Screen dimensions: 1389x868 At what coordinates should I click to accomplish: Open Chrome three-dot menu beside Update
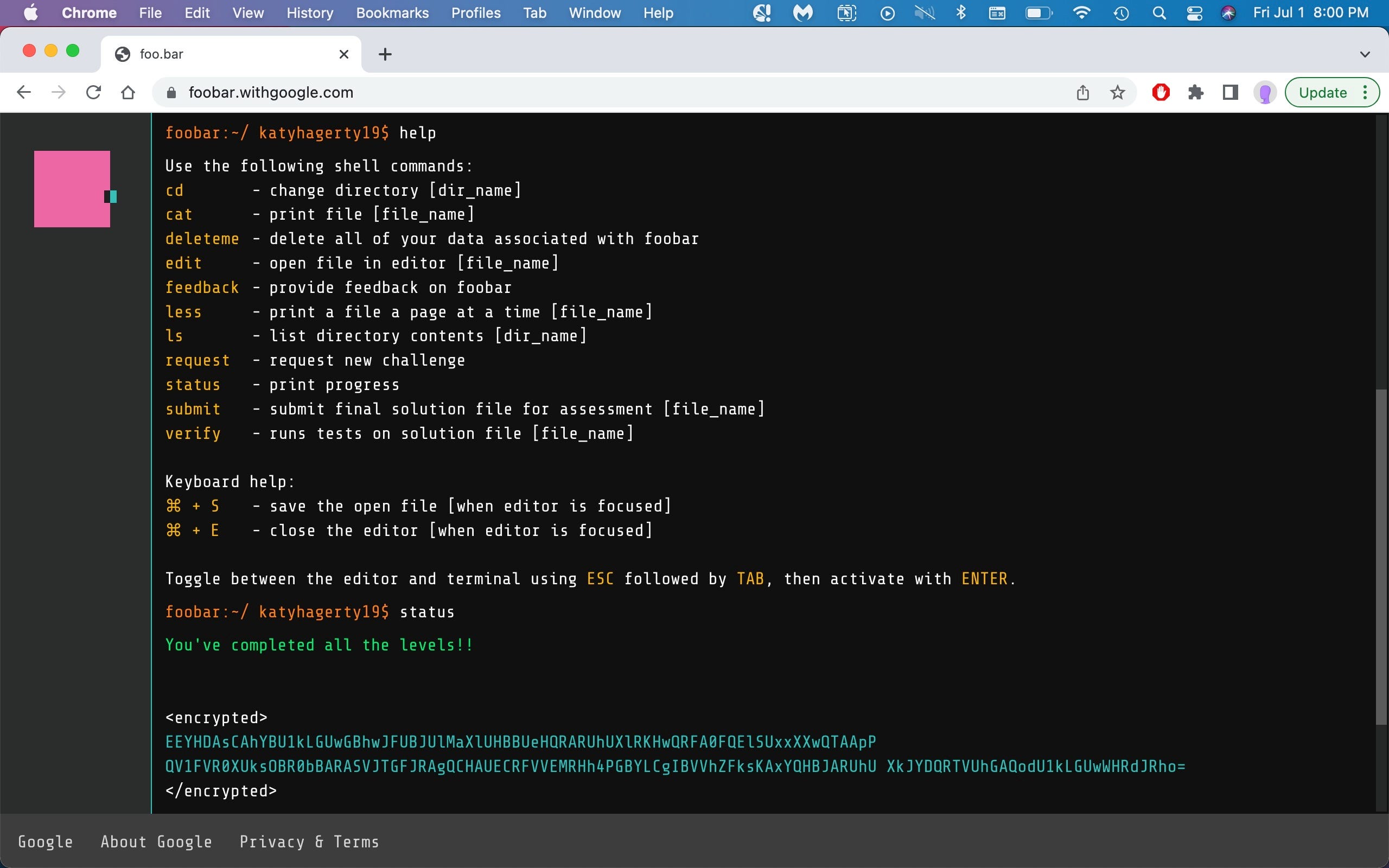1366,92
